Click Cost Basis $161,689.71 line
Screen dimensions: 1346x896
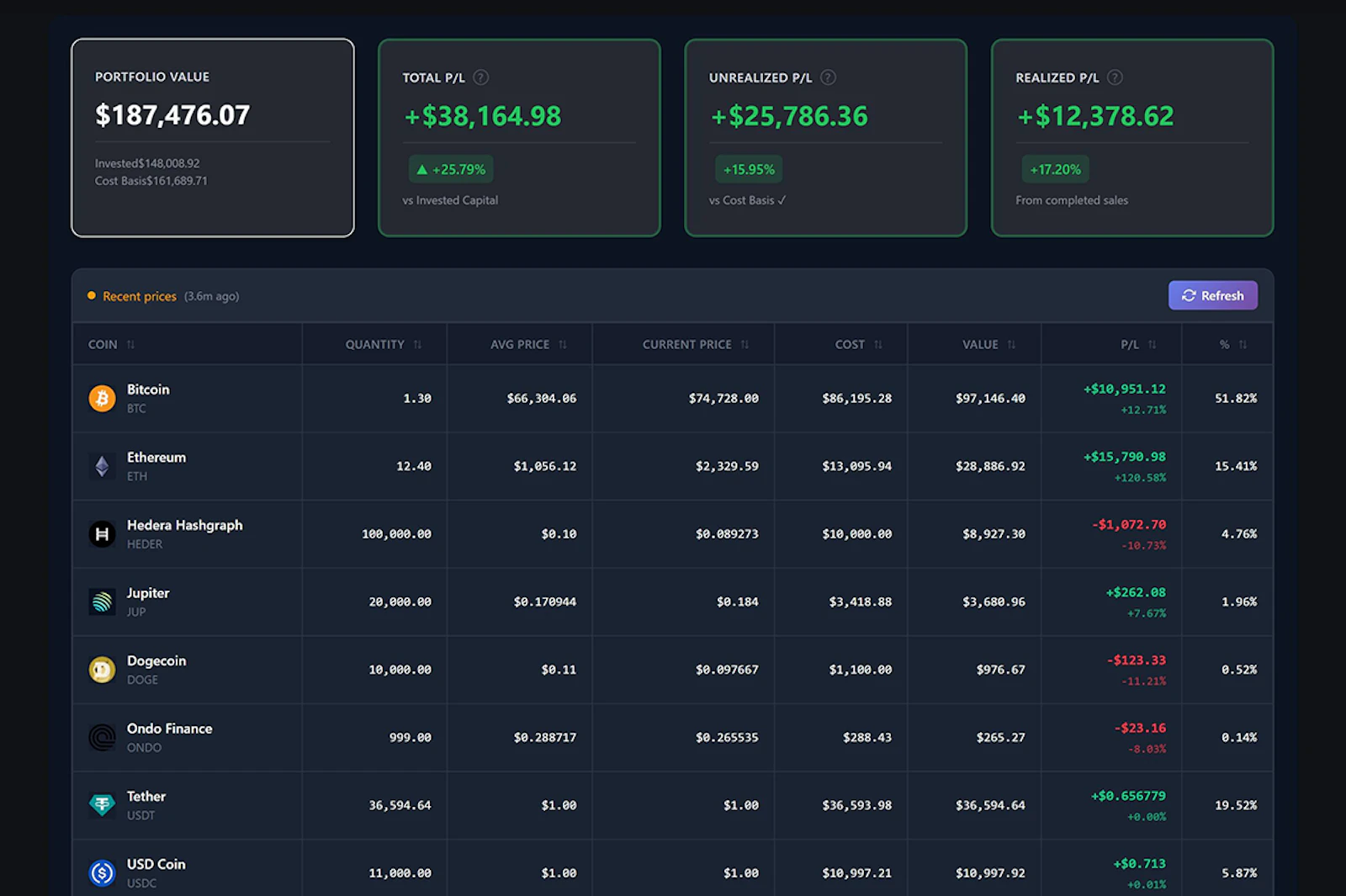[151, 181]
